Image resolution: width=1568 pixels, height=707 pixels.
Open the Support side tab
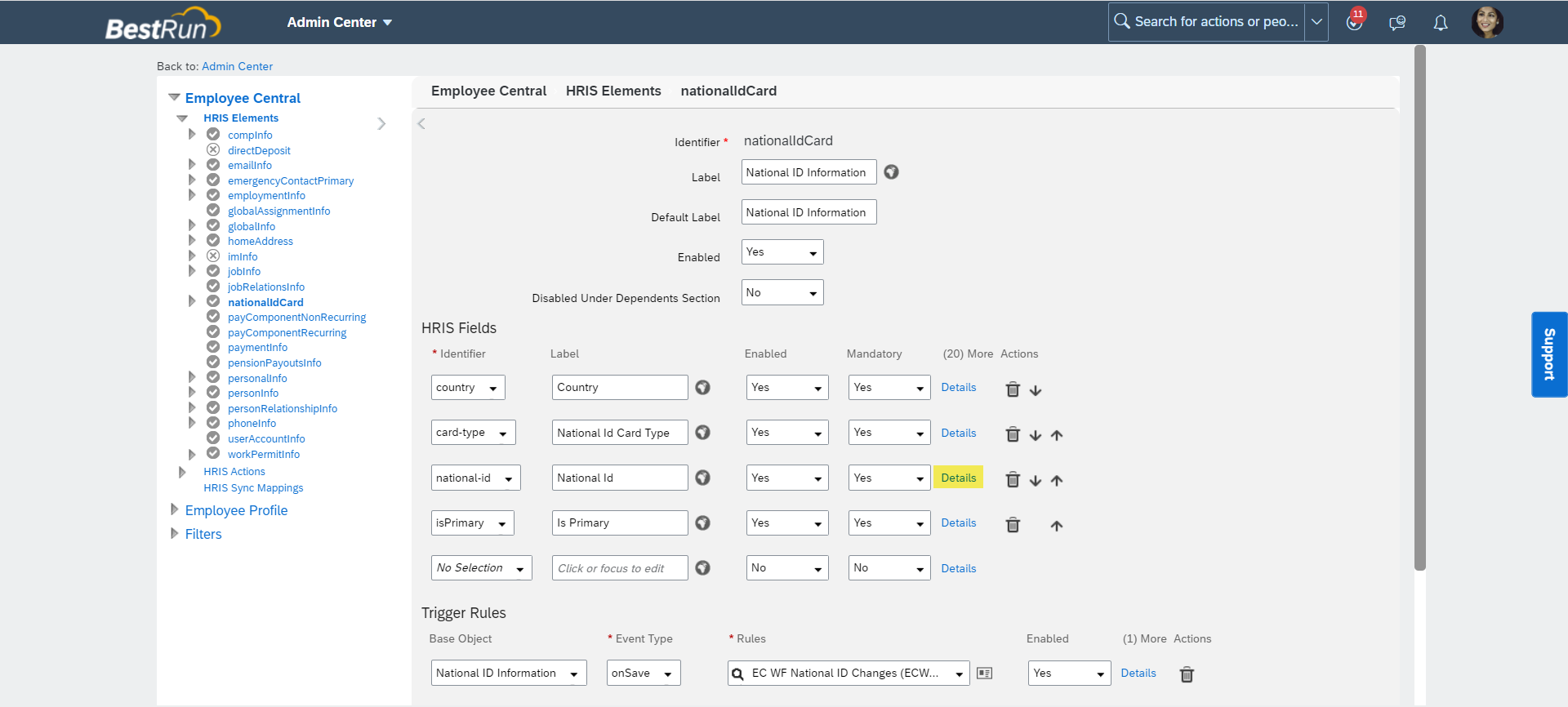point(1549,354)
